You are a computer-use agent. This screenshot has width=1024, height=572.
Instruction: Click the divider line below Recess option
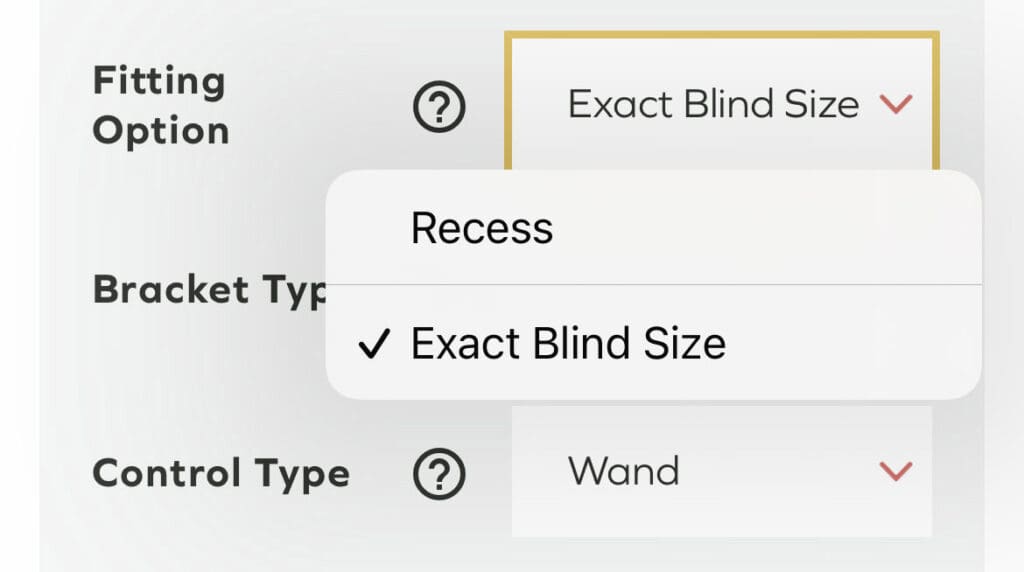pos(654,284)
